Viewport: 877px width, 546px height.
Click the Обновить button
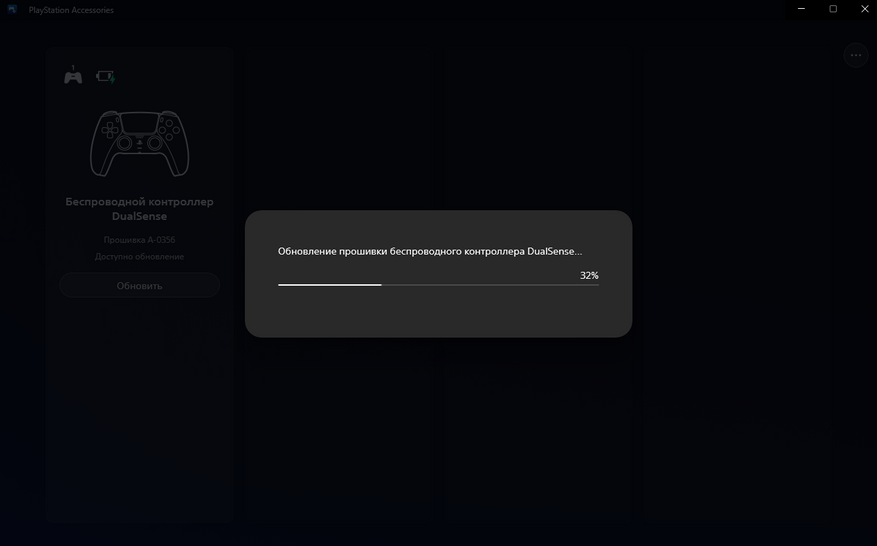pos(139,285)
